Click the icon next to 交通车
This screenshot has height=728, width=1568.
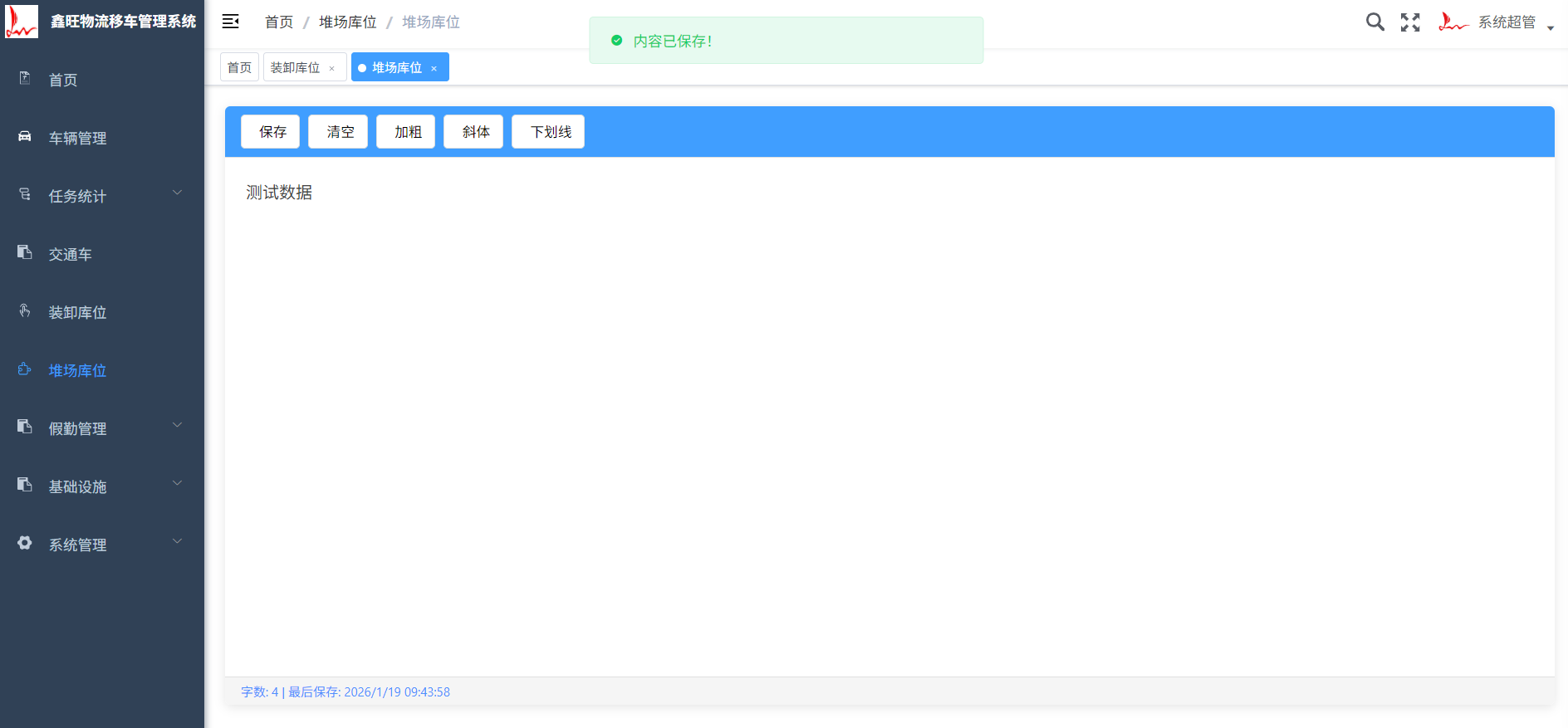coord(25,252)
